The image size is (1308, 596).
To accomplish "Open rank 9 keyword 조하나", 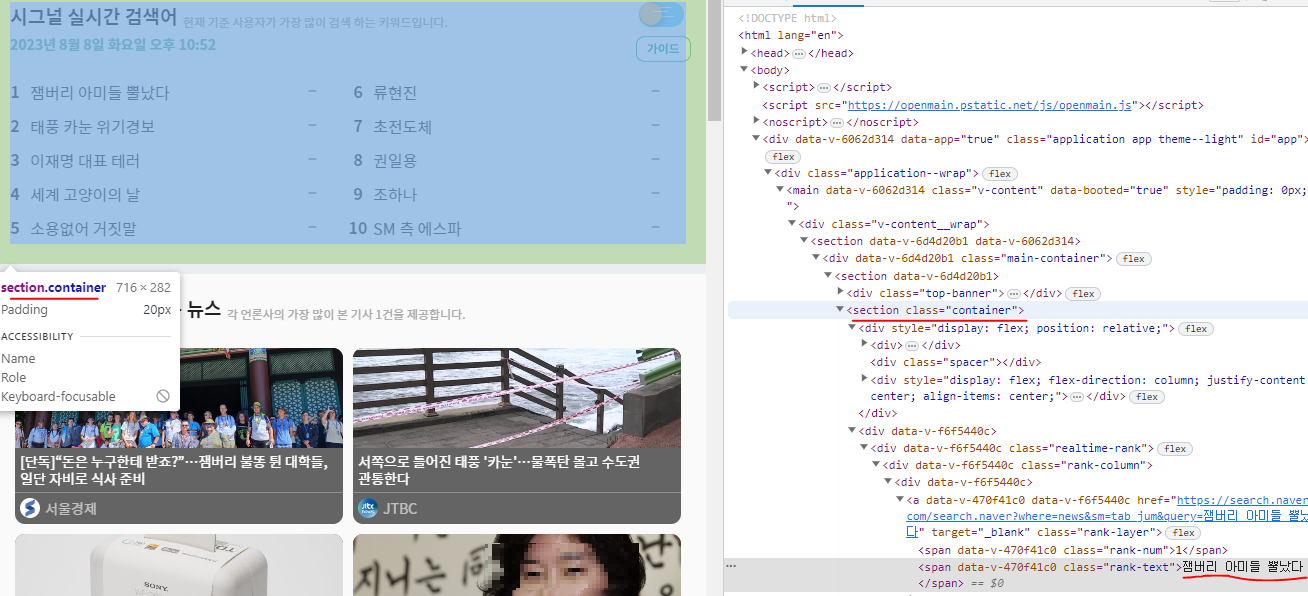I will pyautogui.click(x=395, y=194).
